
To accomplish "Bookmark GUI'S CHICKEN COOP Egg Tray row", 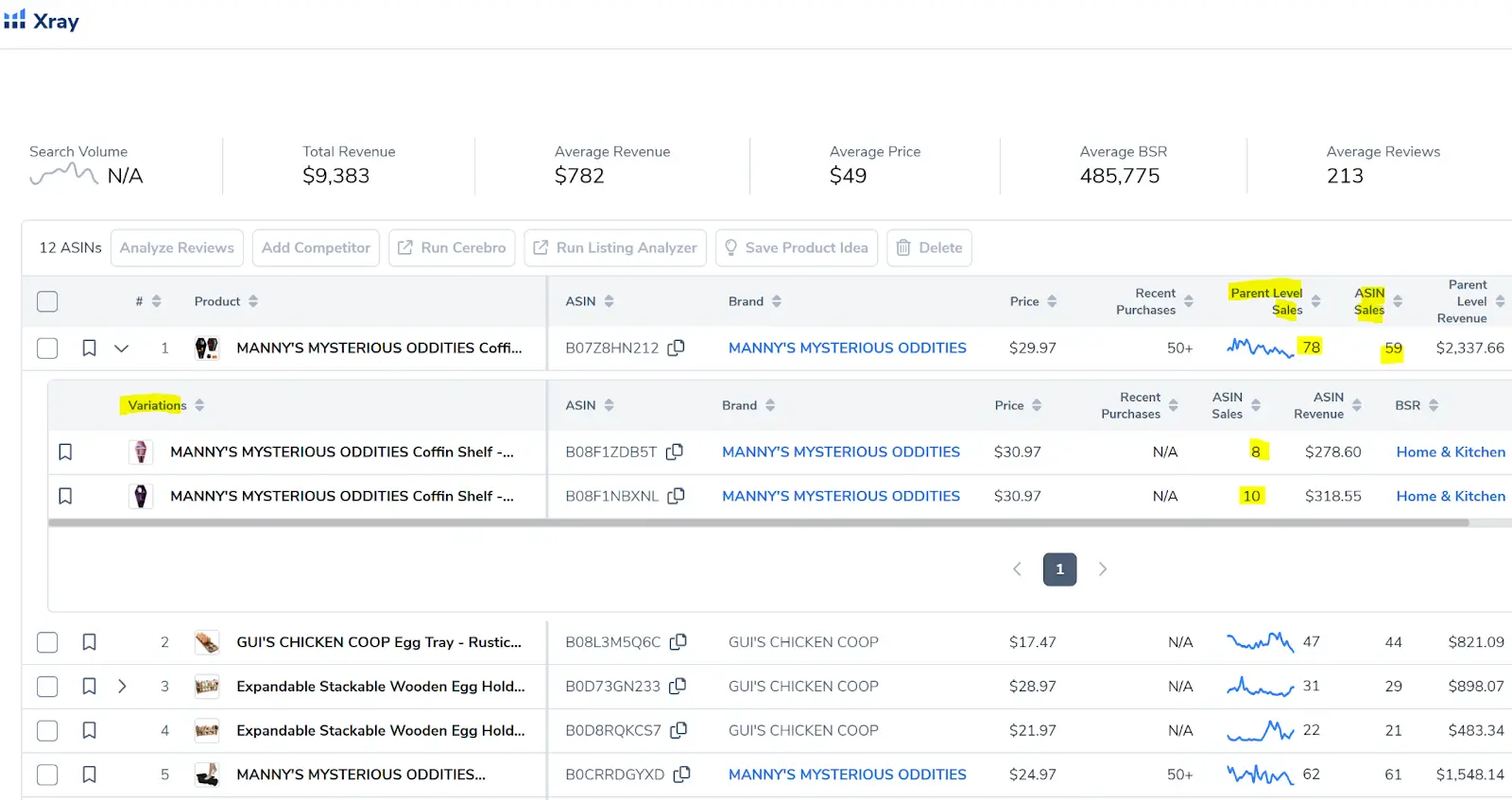I will (89, 642).
